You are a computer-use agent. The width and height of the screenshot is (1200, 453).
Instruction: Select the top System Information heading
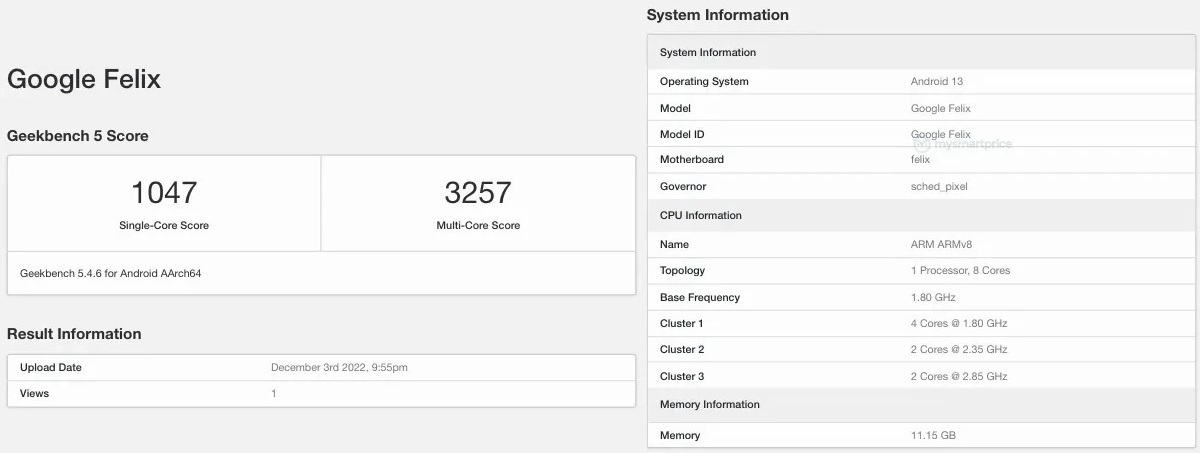718,15
